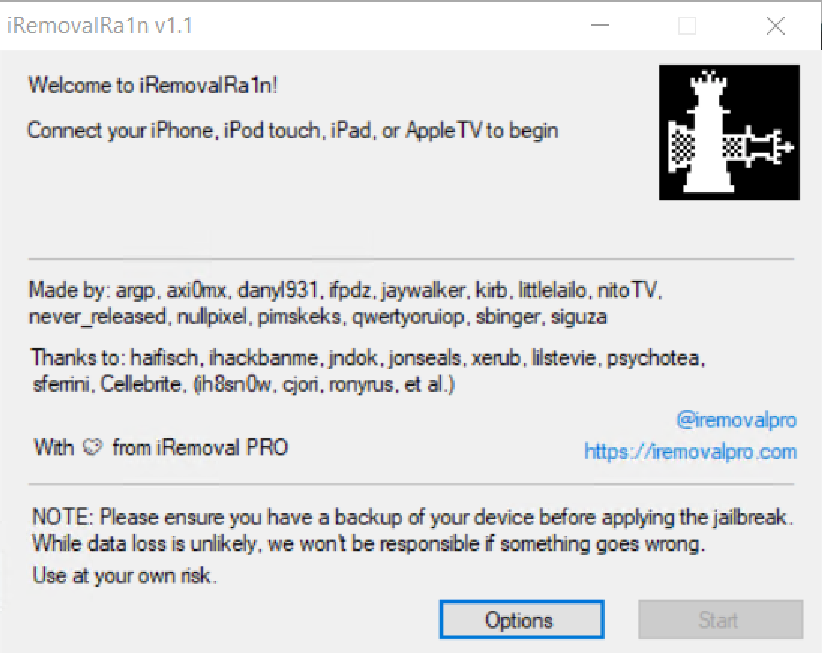Click the While data loss is unlikely line
Image resolution: width=822 pixels, height=653 pixels.
pyautogui.click(x=369, y=544)
